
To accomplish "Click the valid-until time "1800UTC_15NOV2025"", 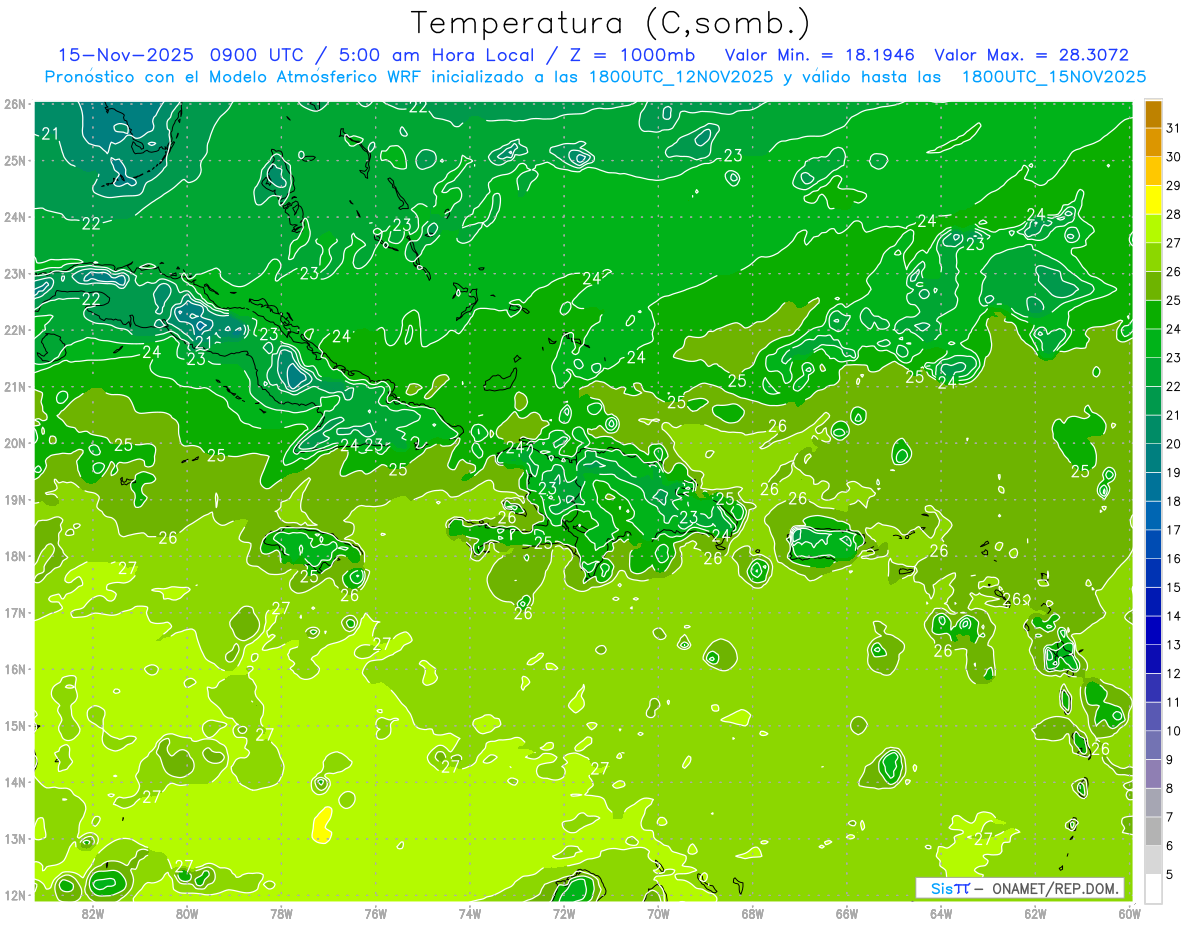I will [1053, 77].
